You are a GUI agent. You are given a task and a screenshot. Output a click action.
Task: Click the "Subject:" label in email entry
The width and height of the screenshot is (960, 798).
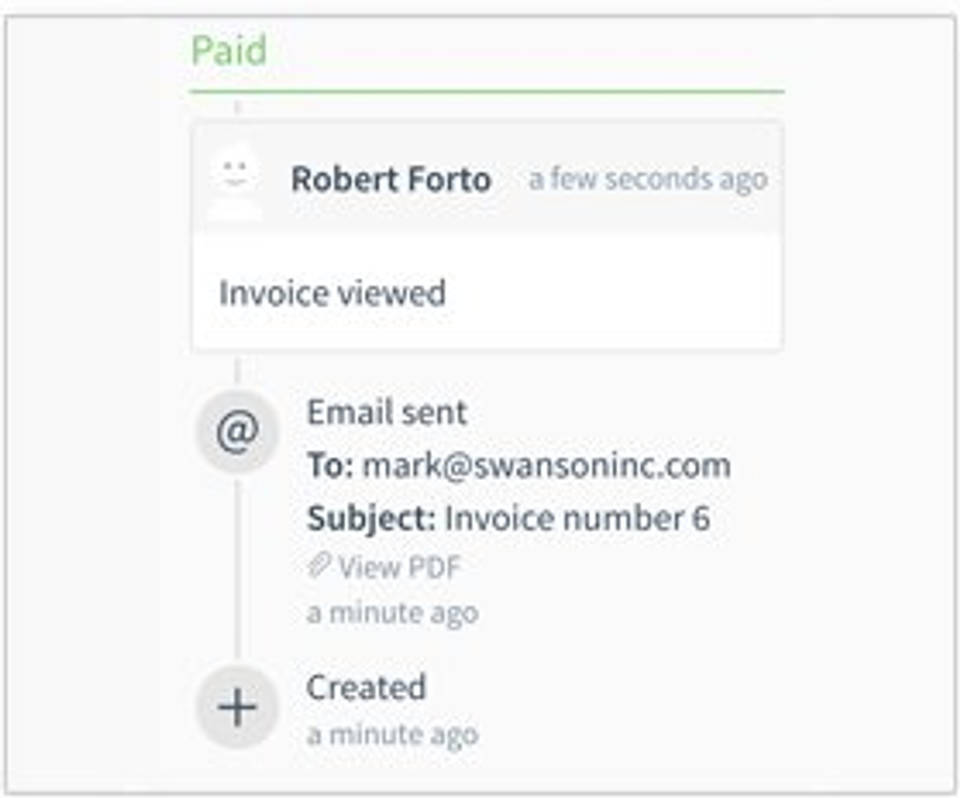point(371,519)
